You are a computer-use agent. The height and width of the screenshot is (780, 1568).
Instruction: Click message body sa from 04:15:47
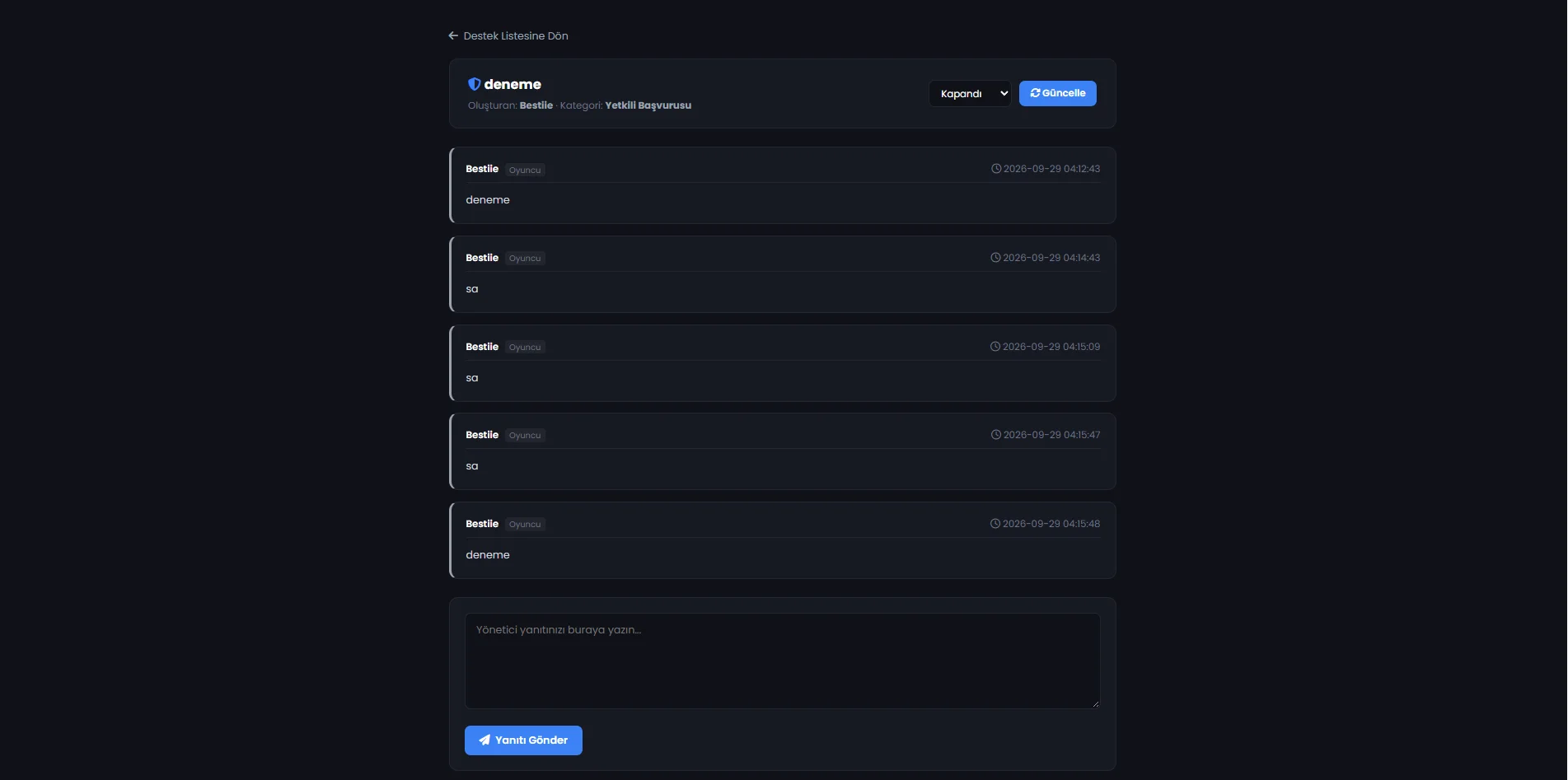[472, 466]
